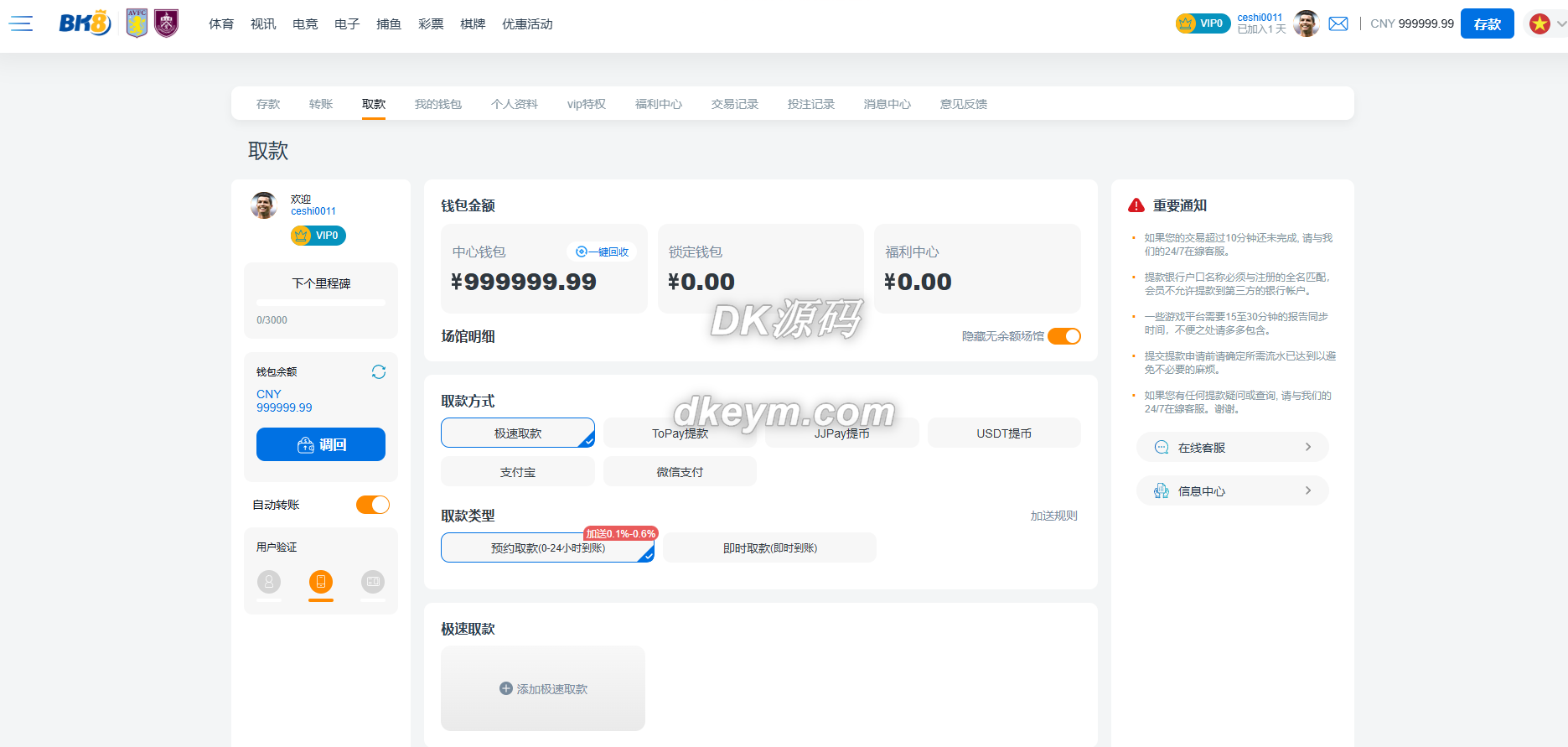1568x747 pixels.
Task: Disable the 自动转账 toggle
Action: (373, 505)
